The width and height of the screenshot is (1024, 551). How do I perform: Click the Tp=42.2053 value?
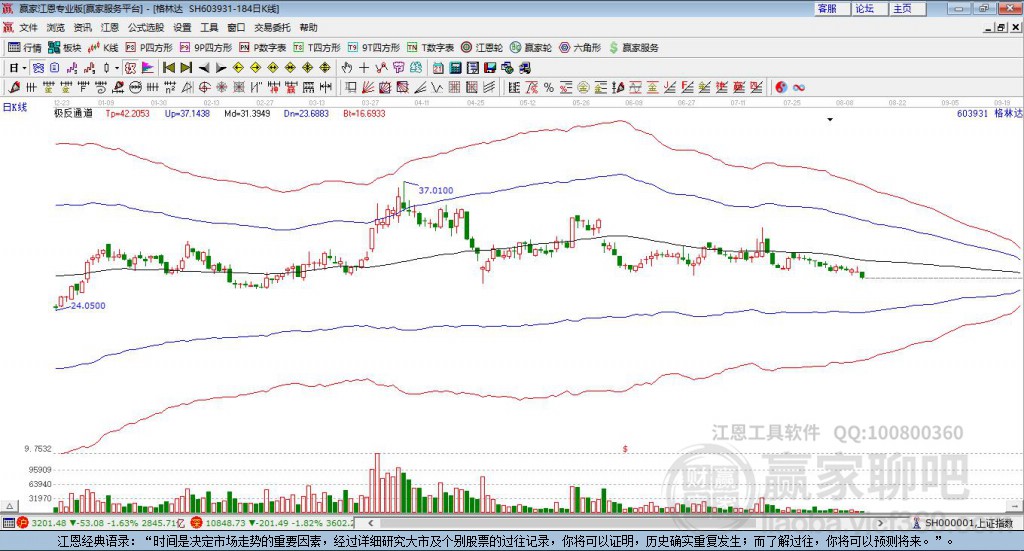127,113
